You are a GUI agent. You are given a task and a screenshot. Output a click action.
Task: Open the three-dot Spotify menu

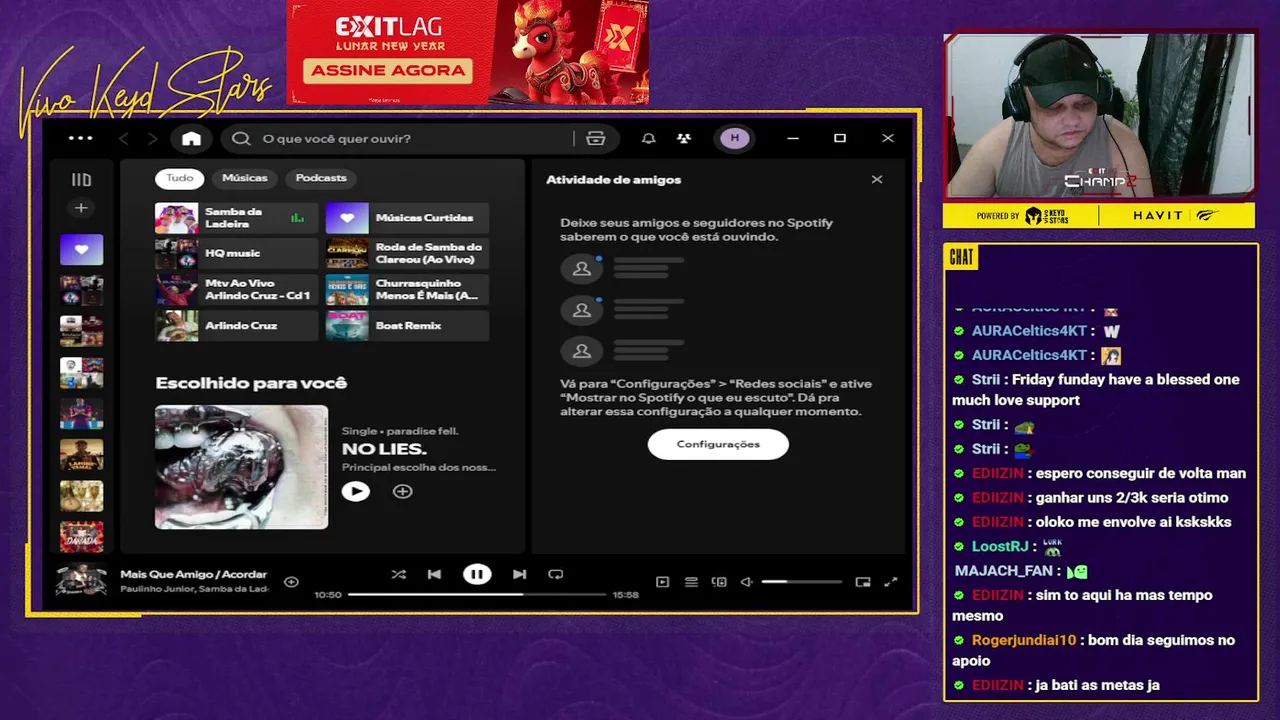pos(80,138)
